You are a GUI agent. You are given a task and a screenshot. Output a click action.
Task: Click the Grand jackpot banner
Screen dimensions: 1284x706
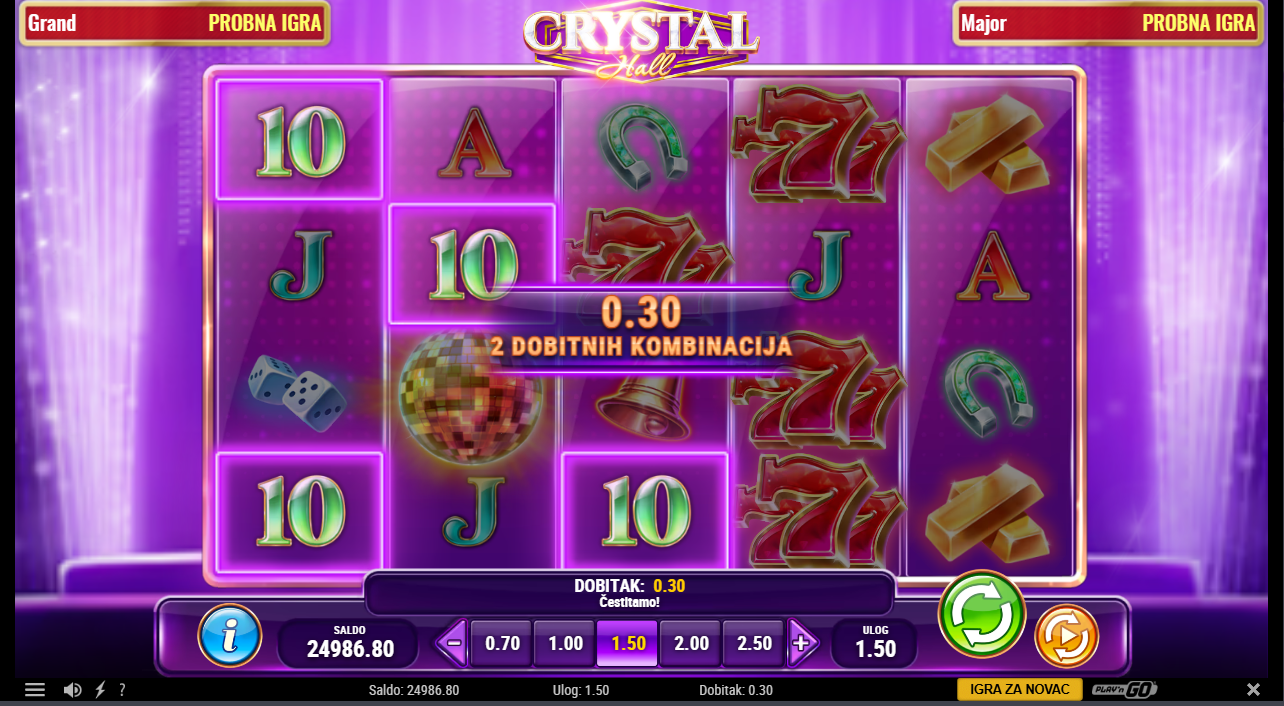[x=175, y=23]
